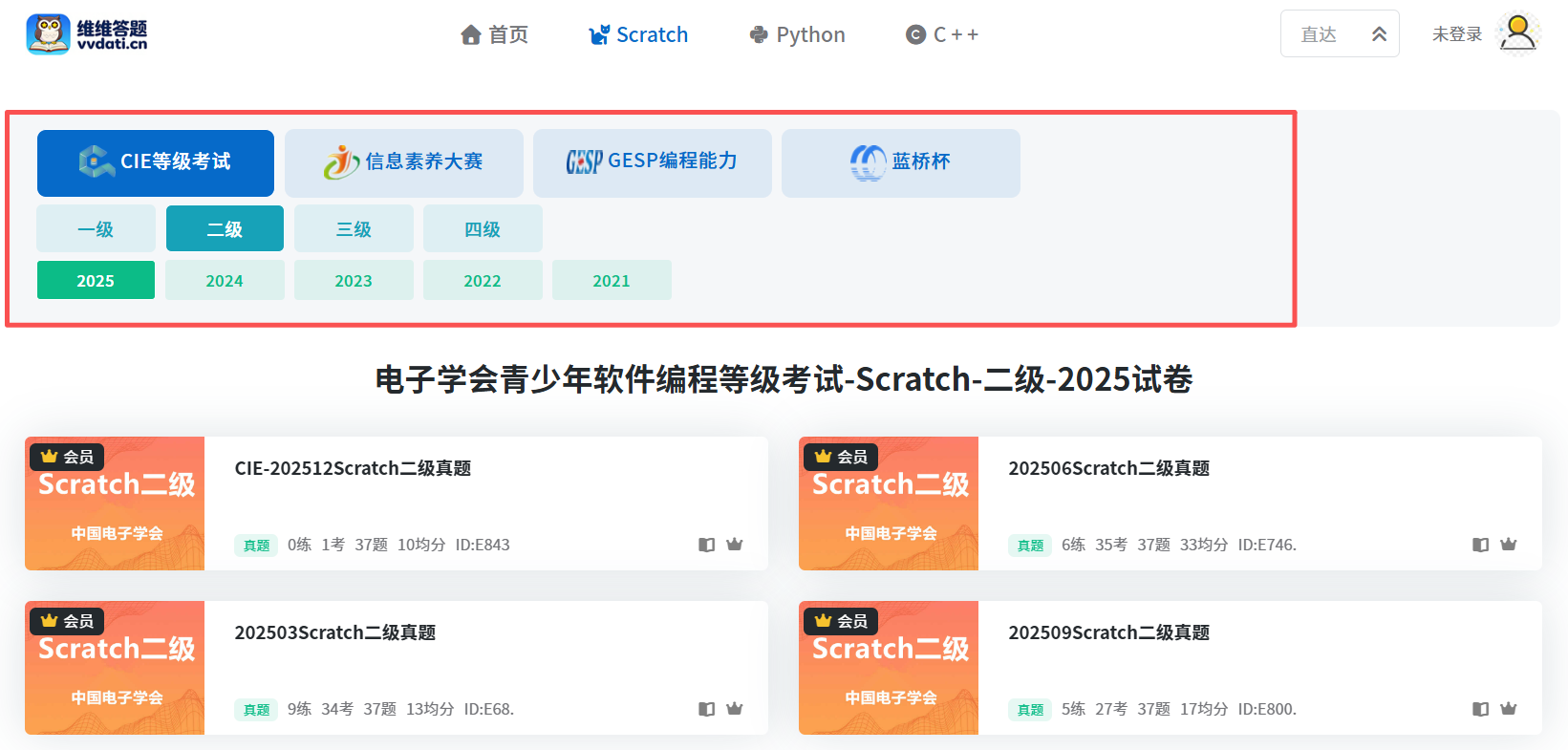Open the Python navigation menu
Viewport: 1568px width, 750px height.
pos(797,35)
